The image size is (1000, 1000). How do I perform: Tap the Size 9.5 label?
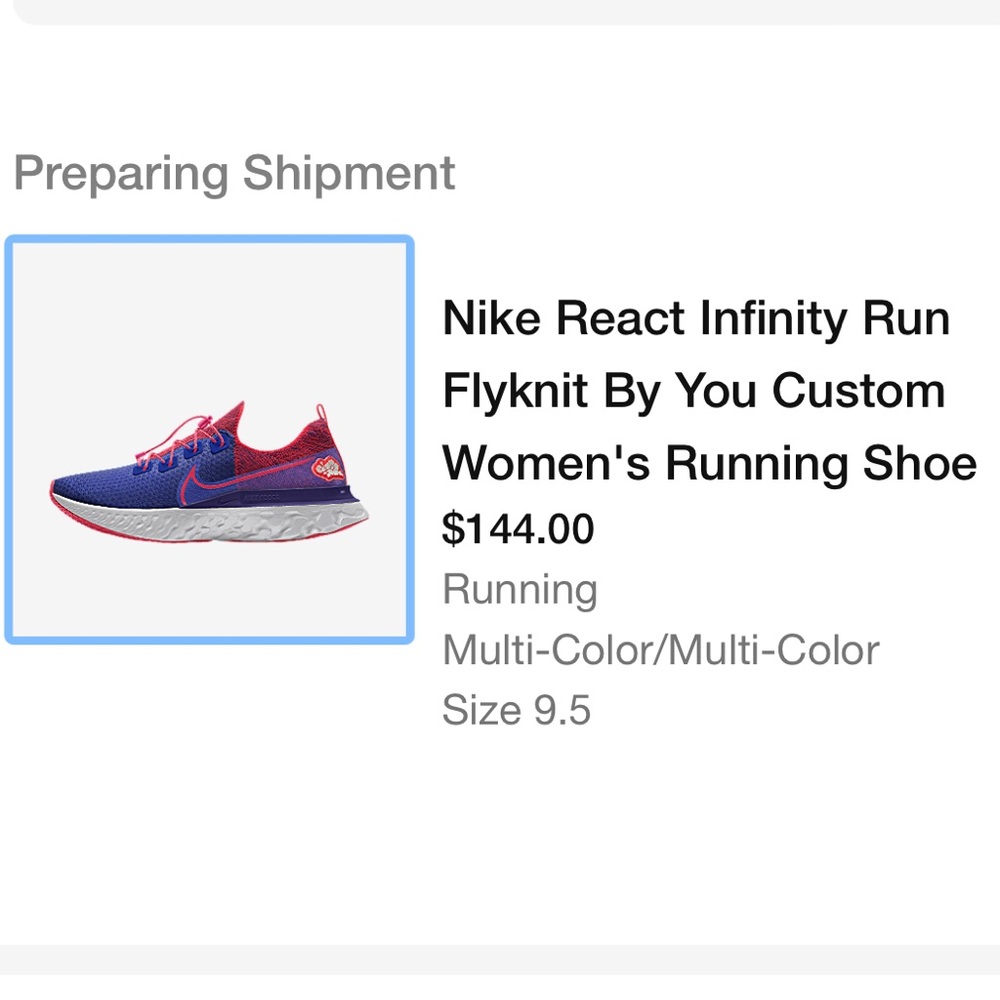pyautogui.click(x=516, y=709)
